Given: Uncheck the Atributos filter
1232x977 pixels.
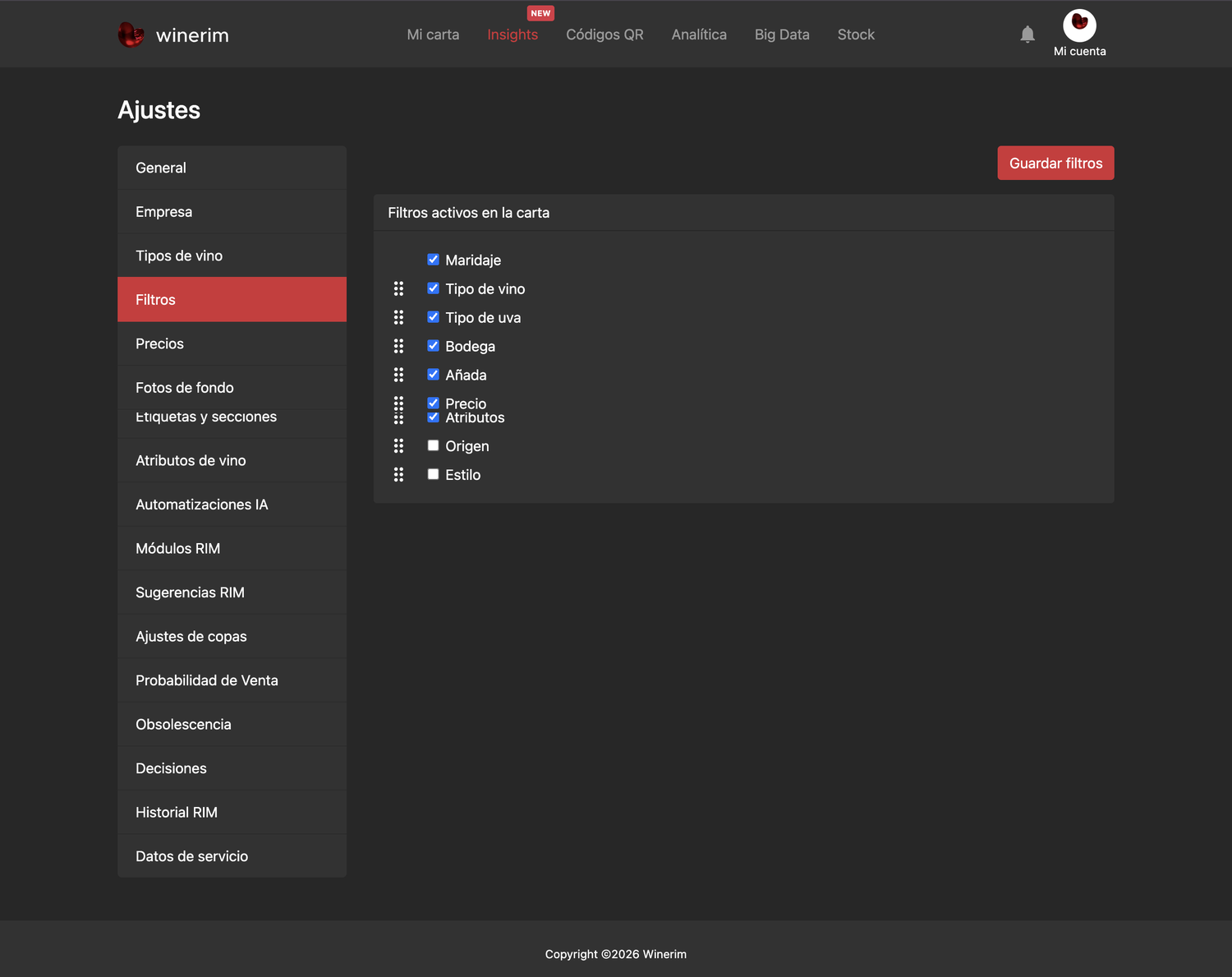Looking at the screenshot, I should coord(433,417).
